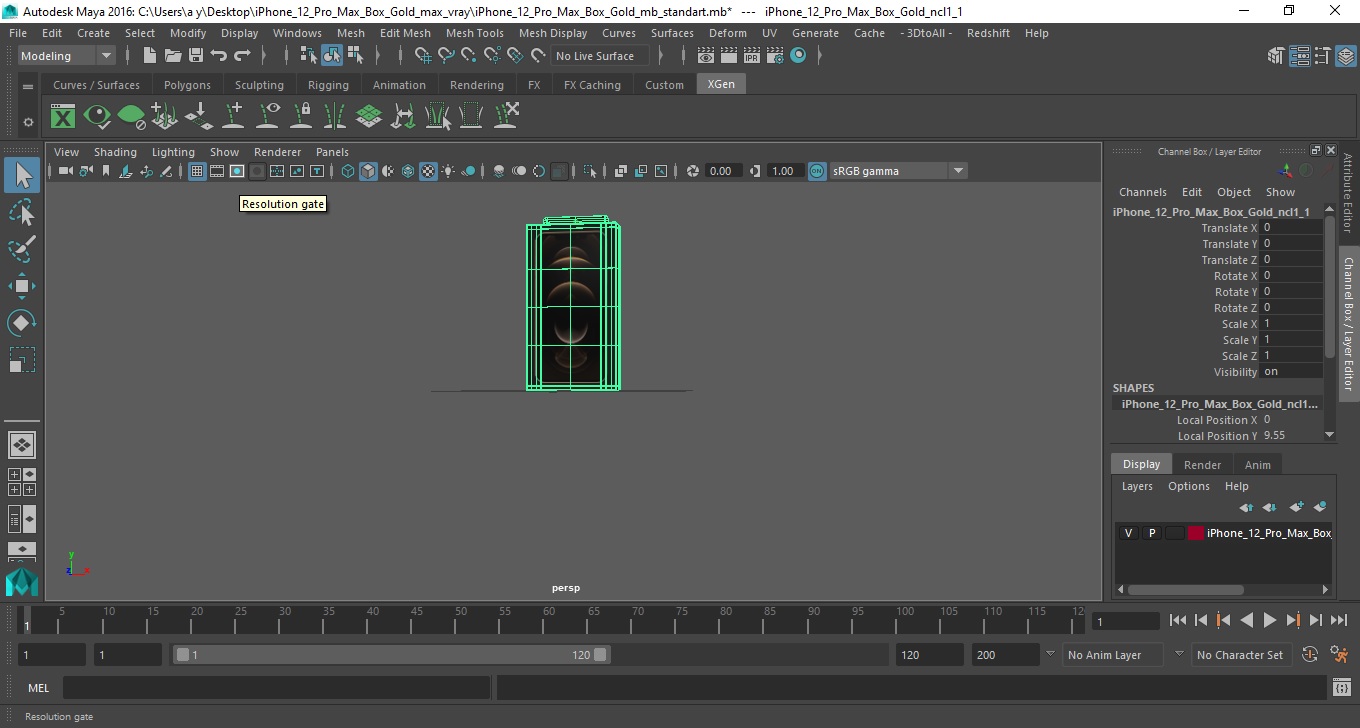The height and width of the screenshot is (728, 1360).
Task: Click the XGen clear preview leaf icon
Action: pyautogui.click(x=131, y=117)
